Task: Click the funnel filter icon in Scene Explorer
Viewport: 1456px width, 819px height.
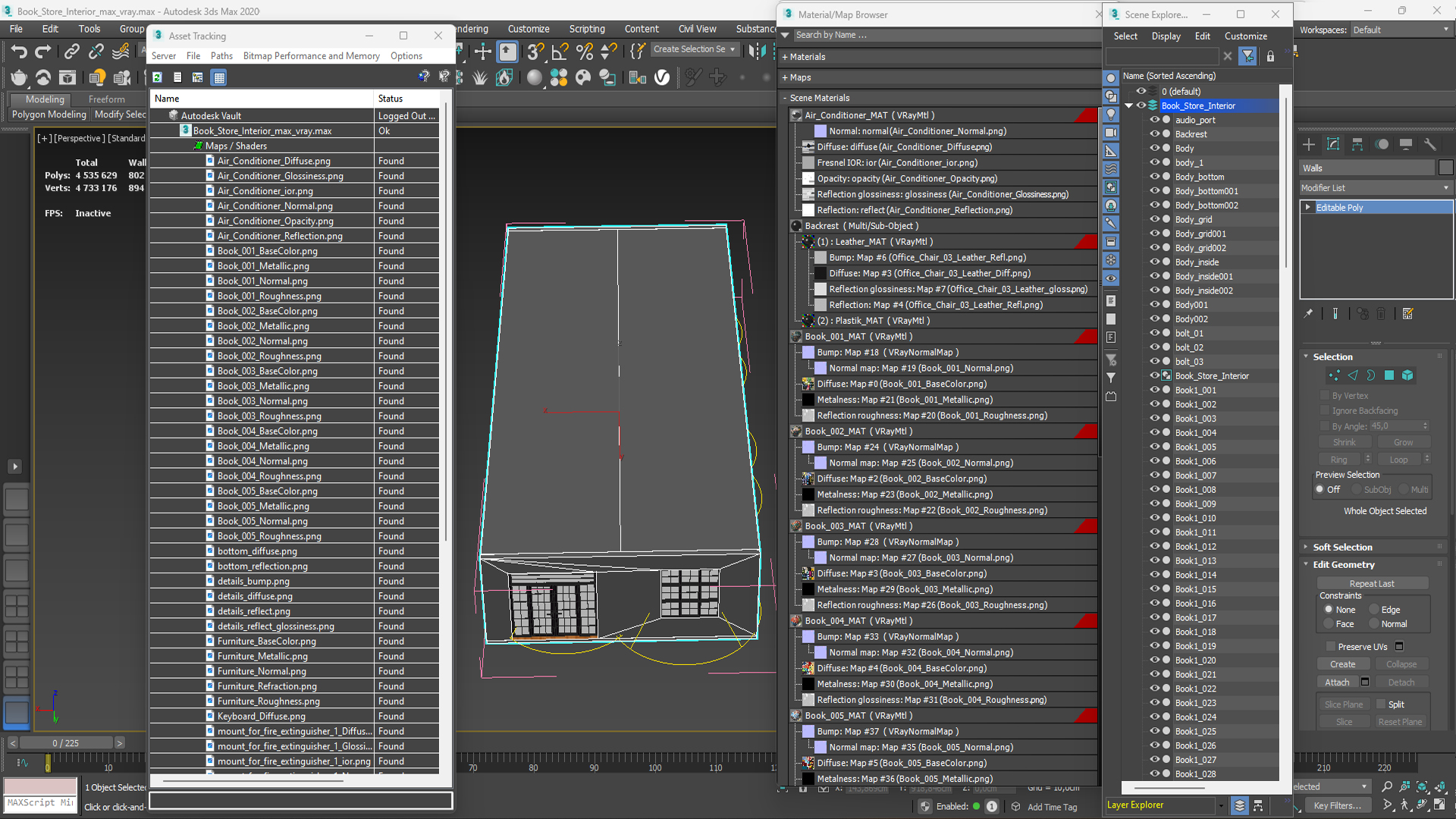Action: pos(1247,56)
